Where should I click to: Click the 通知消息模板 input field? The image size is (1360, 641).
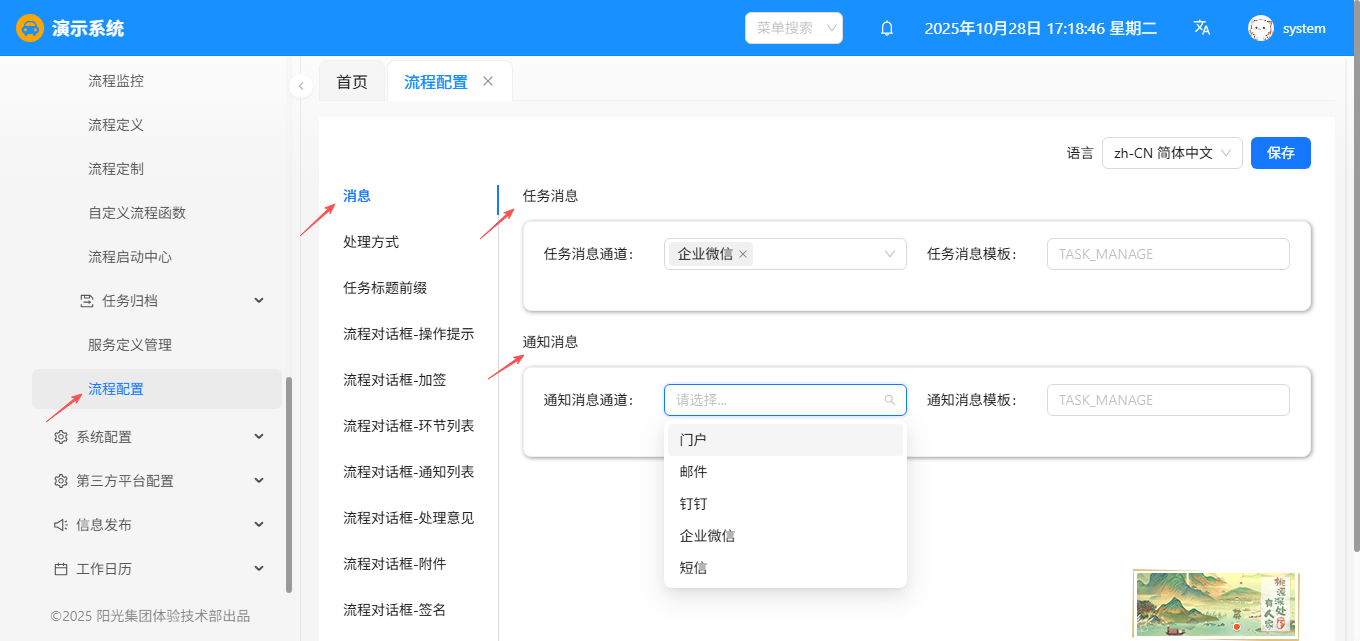pos(1167,400)
